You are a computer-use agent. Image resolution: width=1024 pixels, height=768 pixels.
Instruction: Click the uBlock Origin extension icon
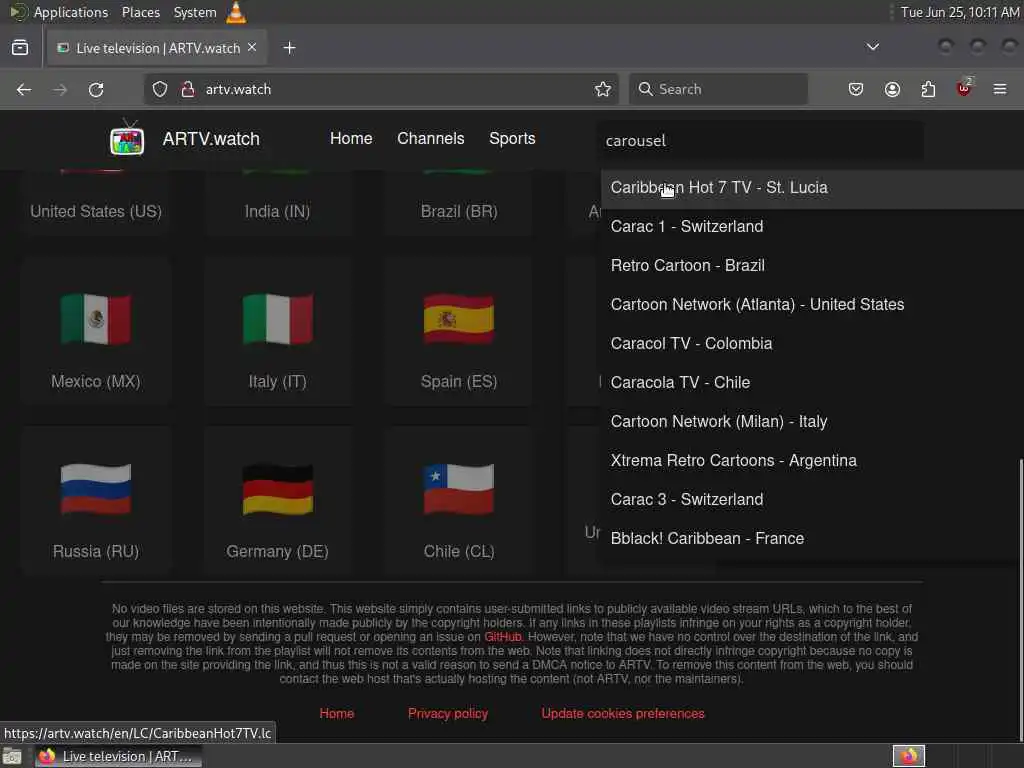click(x=964, y=88)
